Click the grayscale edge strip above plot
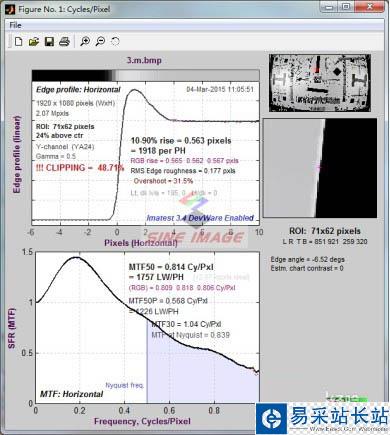This screenshot has height=435, width=390. [145, 75]
